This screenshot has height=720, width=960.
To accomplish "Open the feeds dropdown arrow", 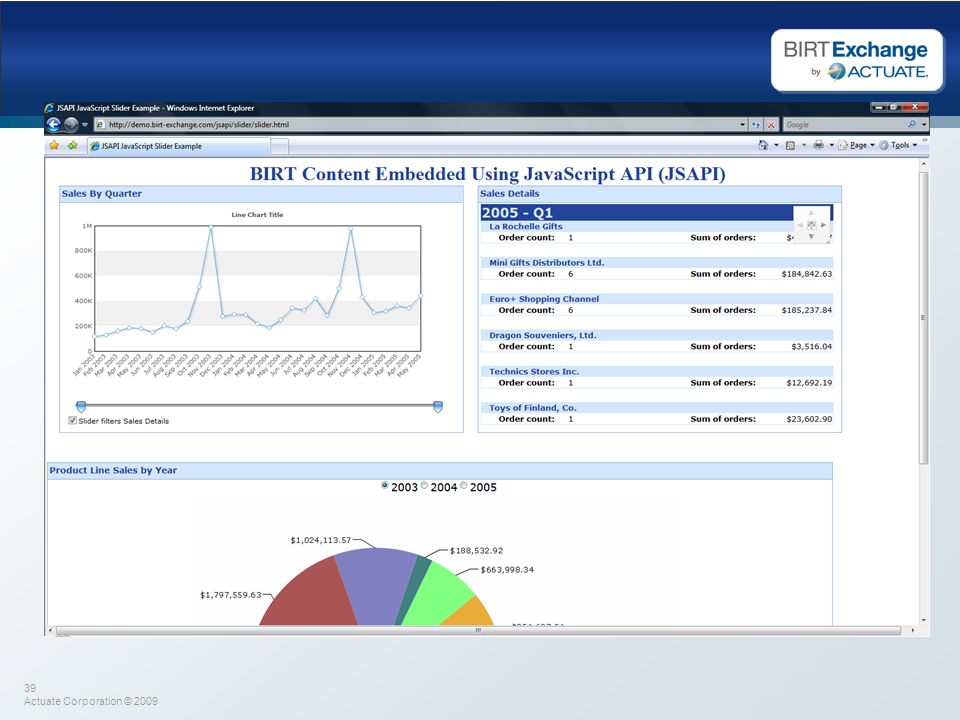I will coord(804,145).
